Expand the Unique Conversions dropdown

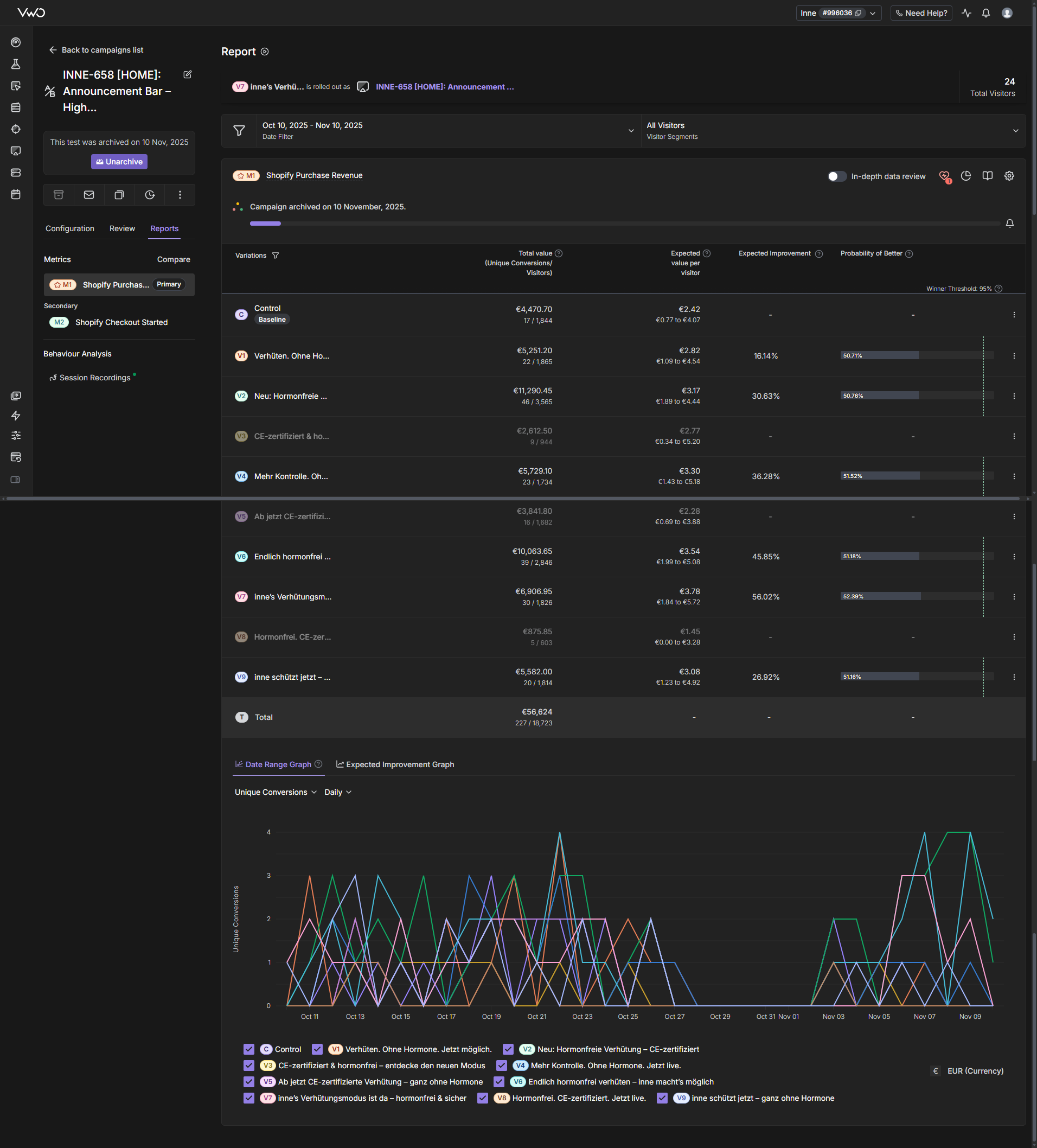276,792
